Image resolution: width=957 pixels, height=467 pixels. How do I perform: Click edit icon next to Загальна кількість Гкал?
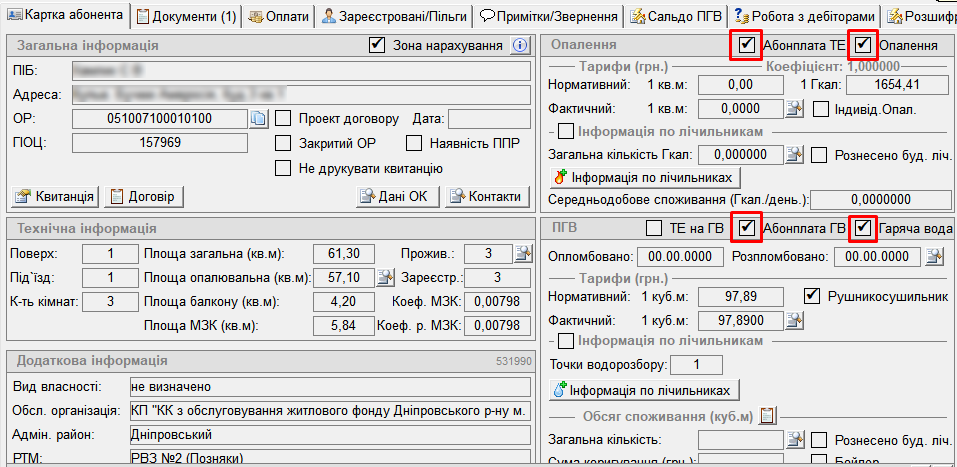click(794, 154)
